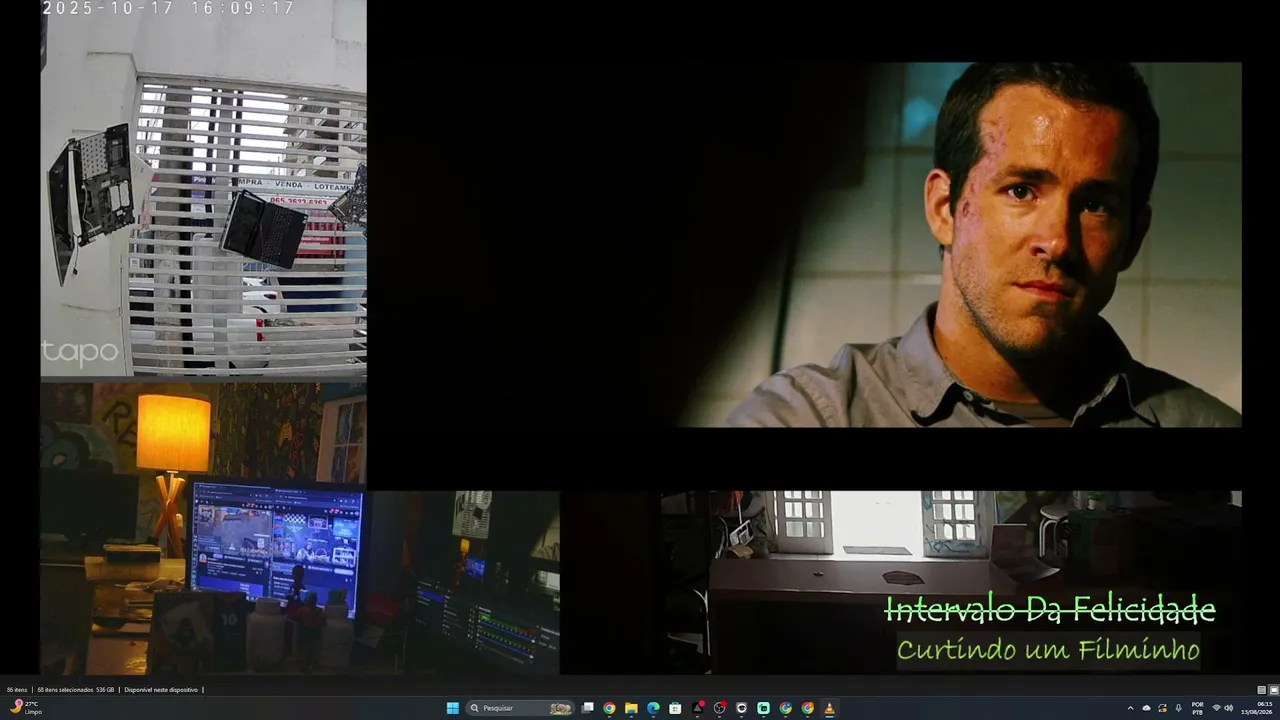
Task: Open the network status tray icon
Action: click(1216, 708)
